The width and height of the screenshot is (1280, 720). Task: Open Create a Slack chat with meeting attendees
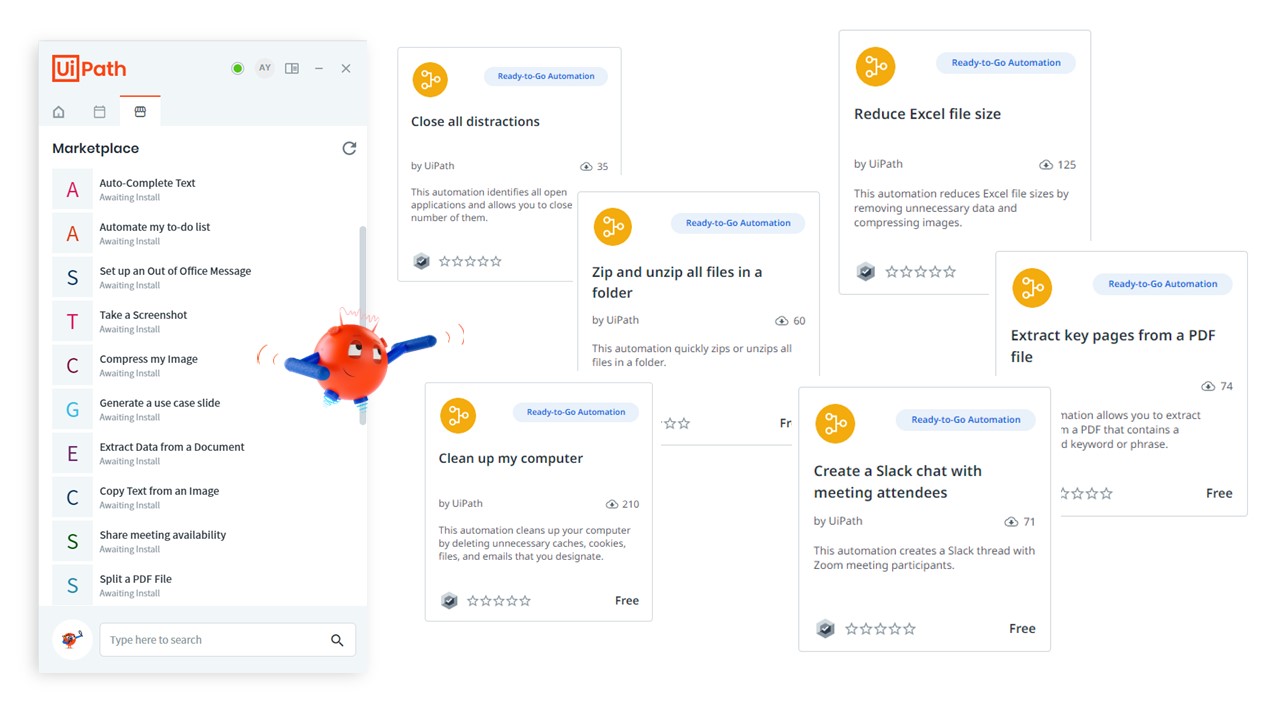tap(898, 482)
